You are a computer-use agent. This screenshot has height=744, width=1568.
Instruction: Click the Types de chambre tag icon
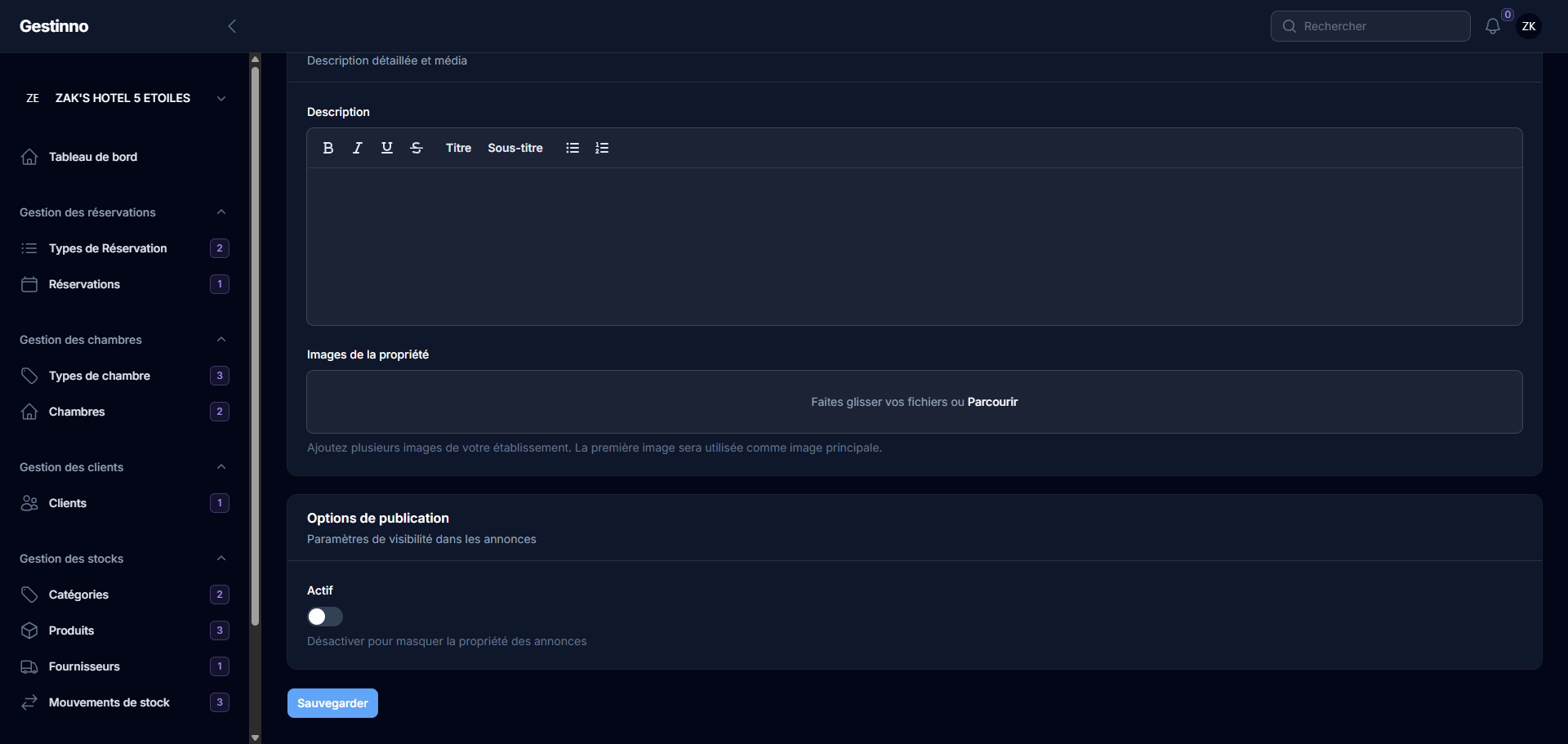pos(29,376)
